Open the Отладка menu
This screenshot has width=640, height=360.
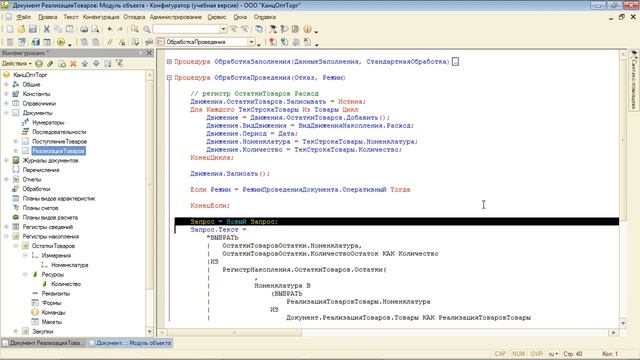click(x=134, y=17)
